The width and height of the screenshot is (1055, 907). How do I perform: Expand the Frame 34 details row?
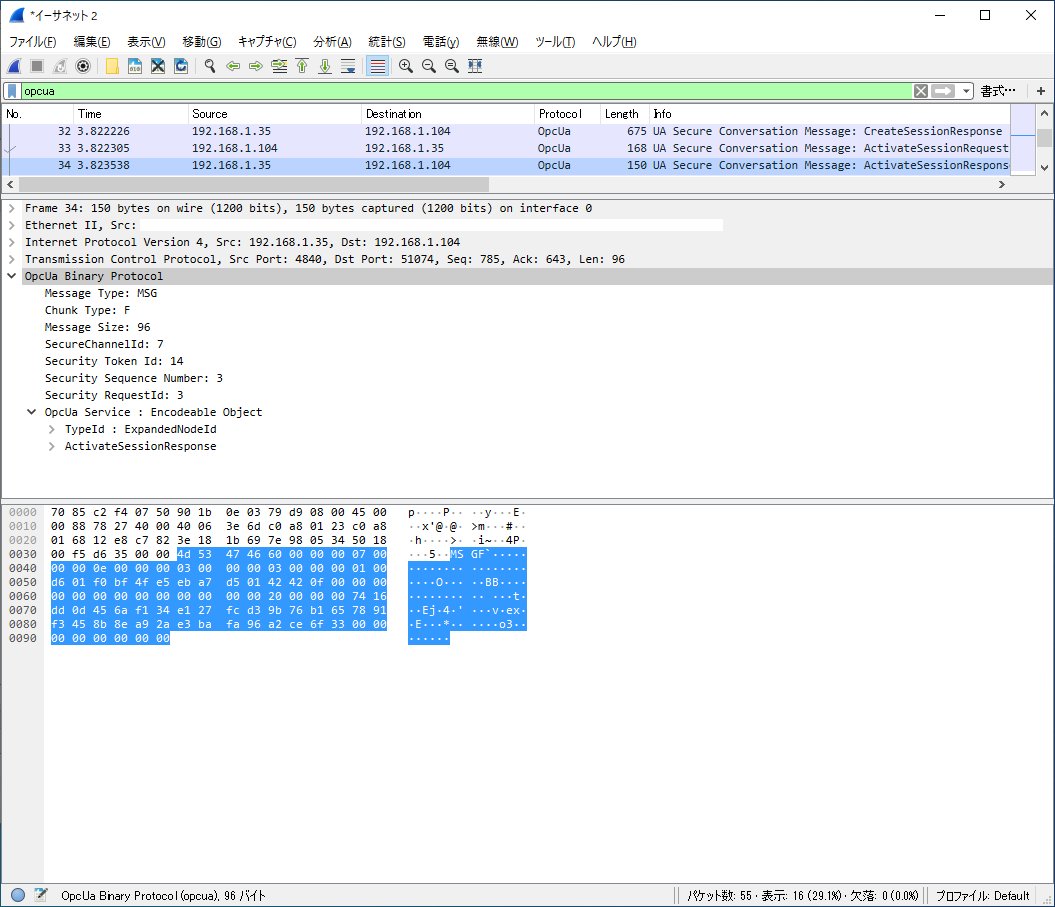coord(11,209)
